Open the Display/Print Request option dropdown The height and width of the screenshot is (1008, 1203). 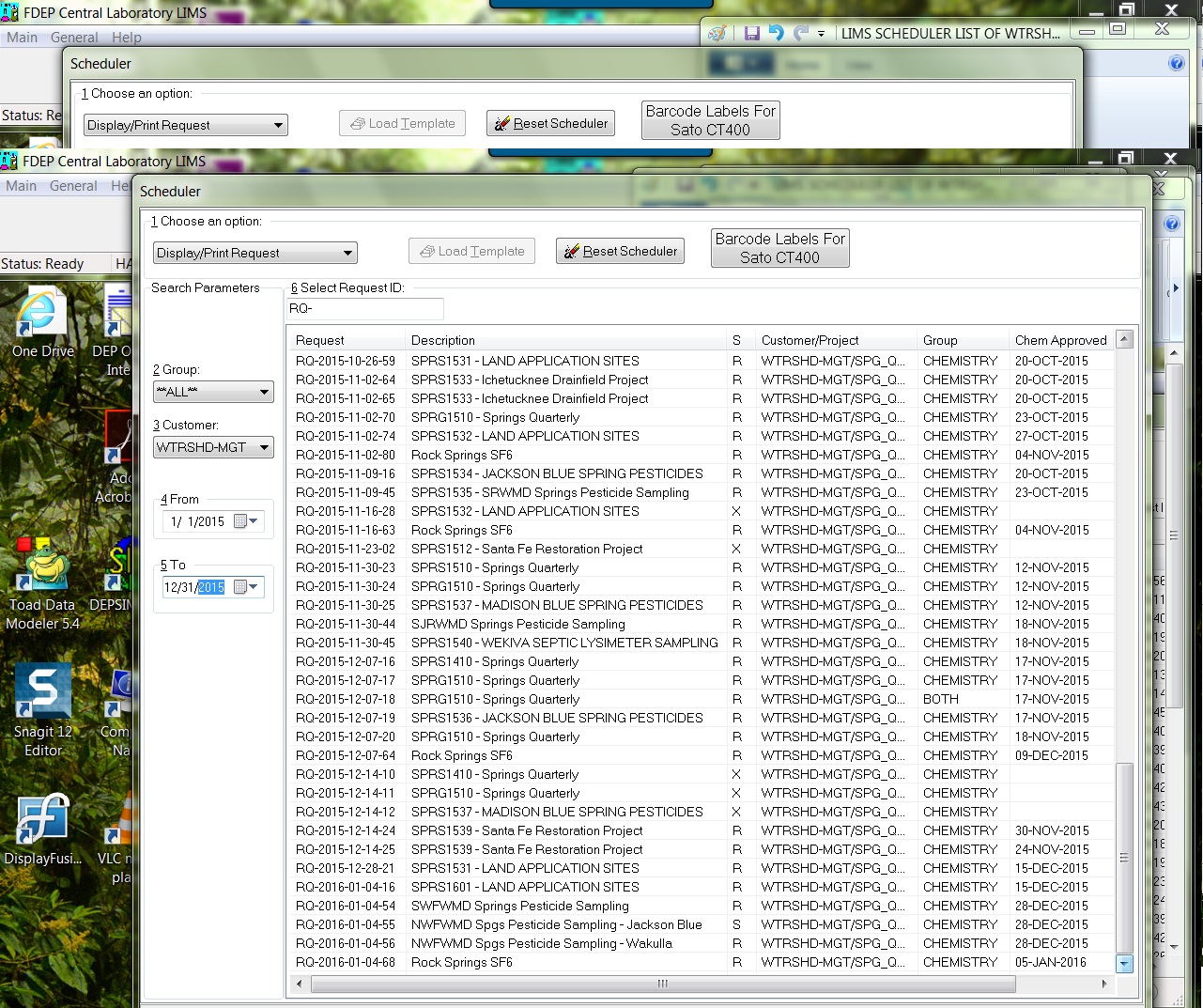(x=254, y=253)
